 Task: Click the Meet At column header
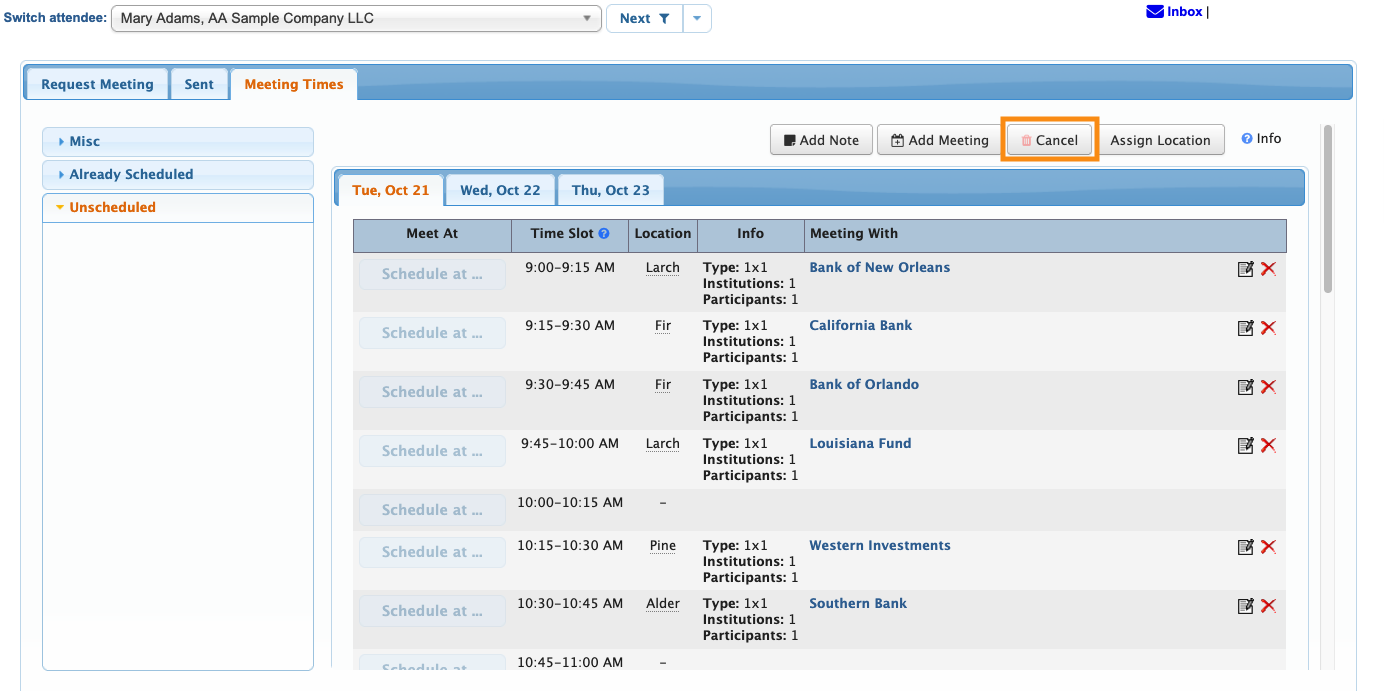point(432,234)
